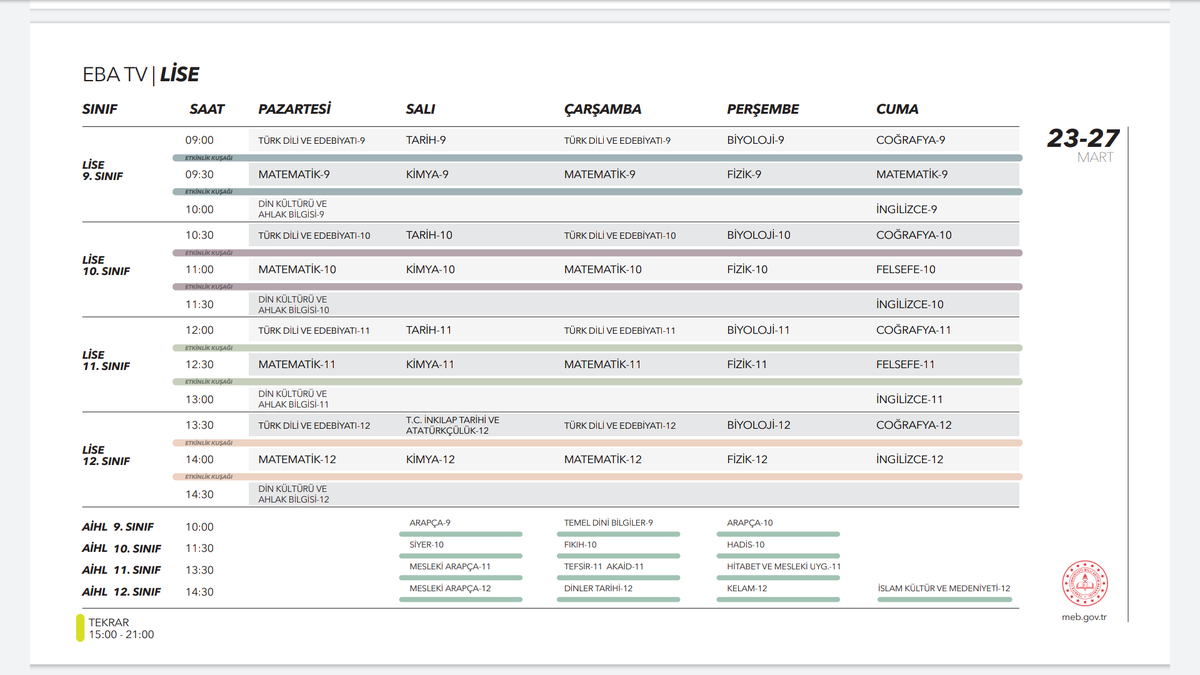Screen dimensions: 1200x675
Task: Click the TARİH-11 cell
Action: [429, 330]
